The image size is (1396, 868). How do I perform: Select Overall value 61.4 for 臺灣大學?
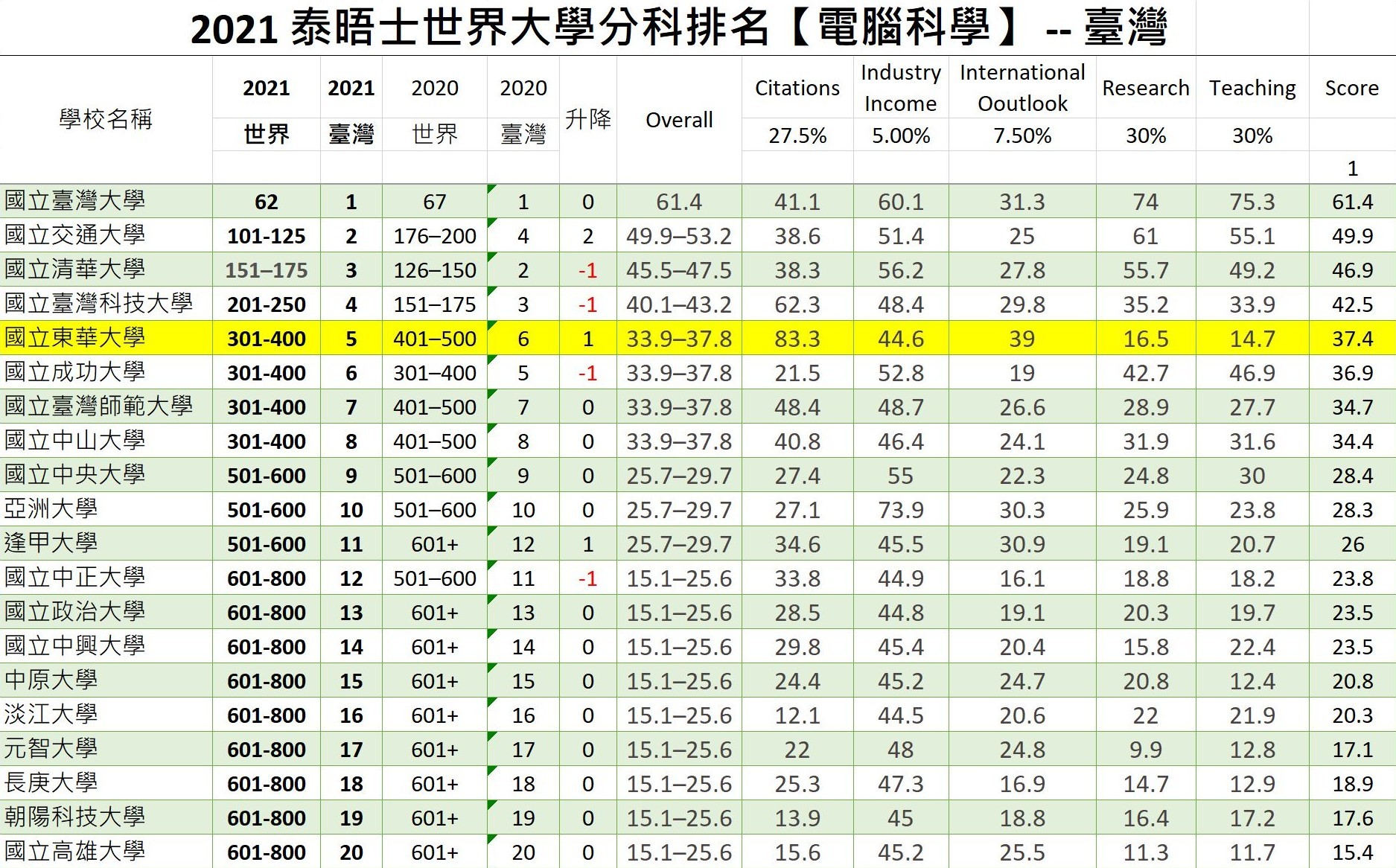tap(679, 201)
